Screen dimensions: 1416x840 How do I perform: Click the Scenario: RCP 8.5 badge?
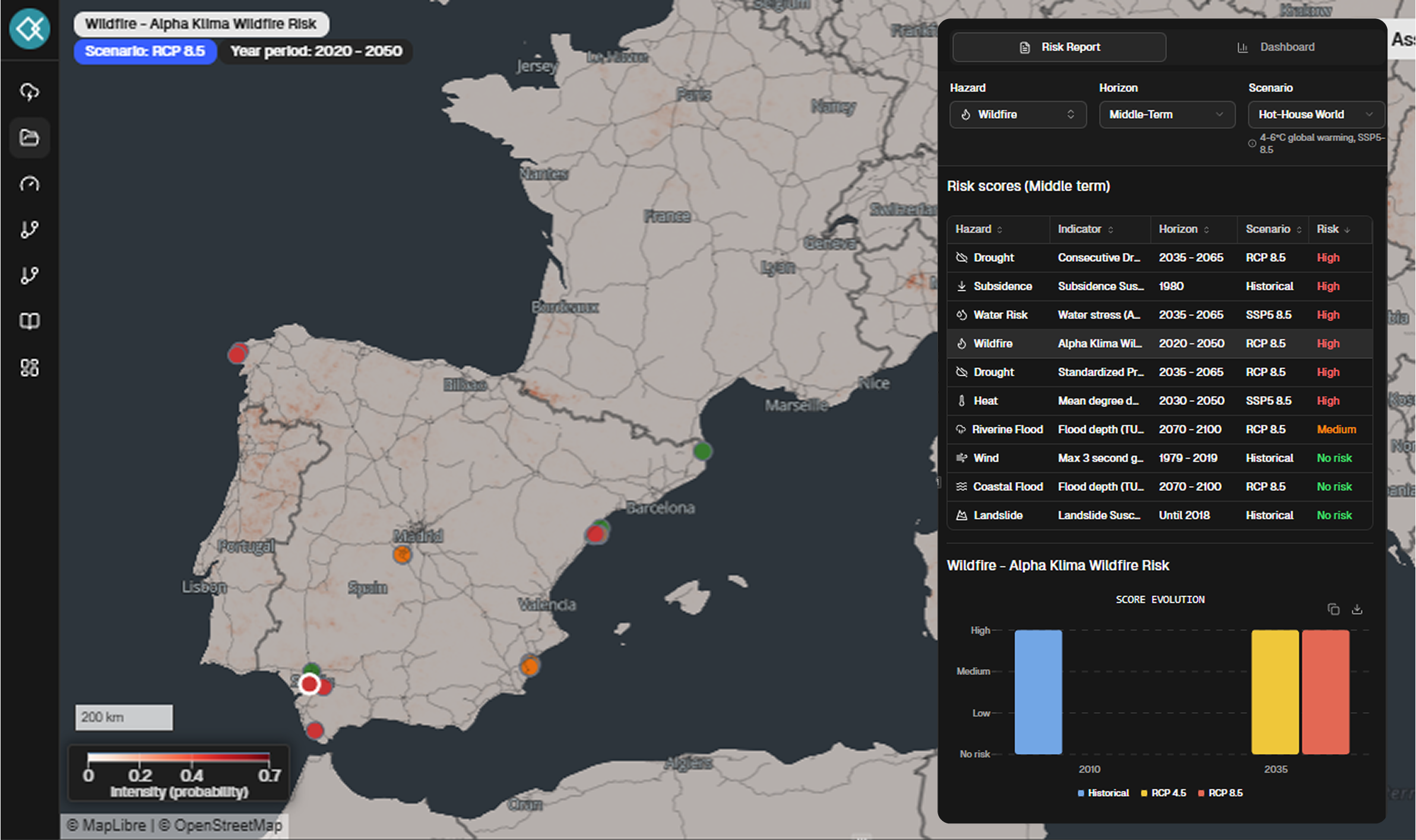pos(144,52)
